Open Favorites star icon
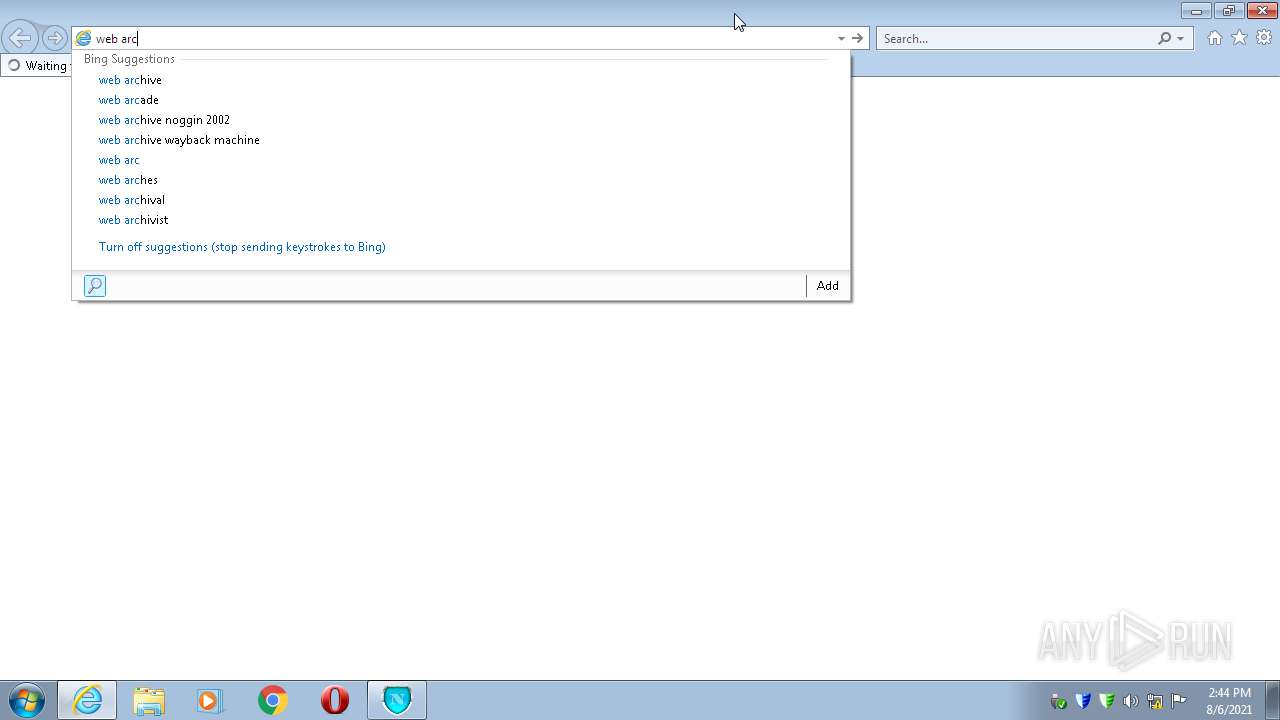 (x=1239, y=38)
